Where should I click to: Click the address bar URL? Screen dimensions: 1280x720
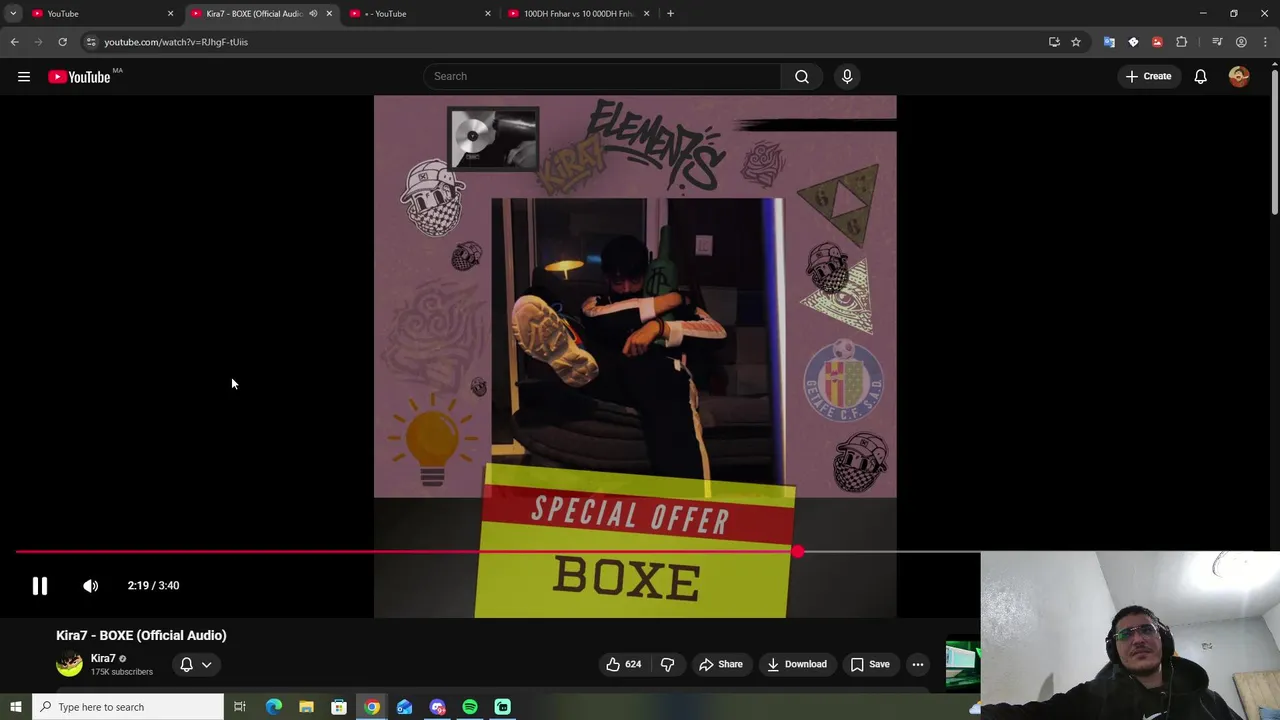pos(176,42)
